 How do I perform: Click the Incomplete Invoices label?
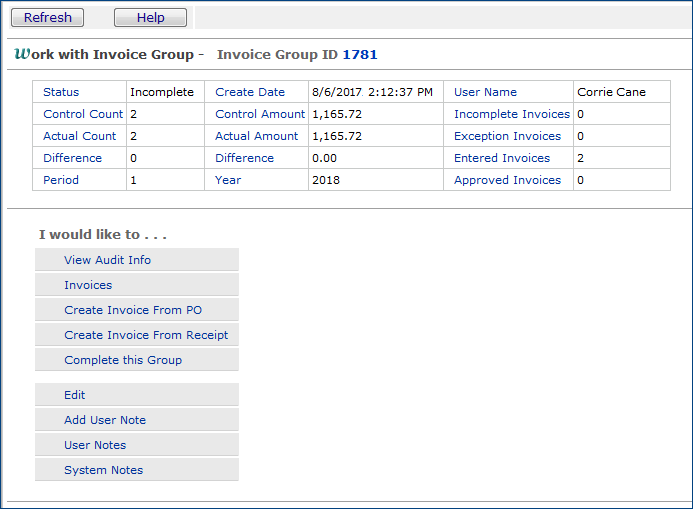(512, 114)
